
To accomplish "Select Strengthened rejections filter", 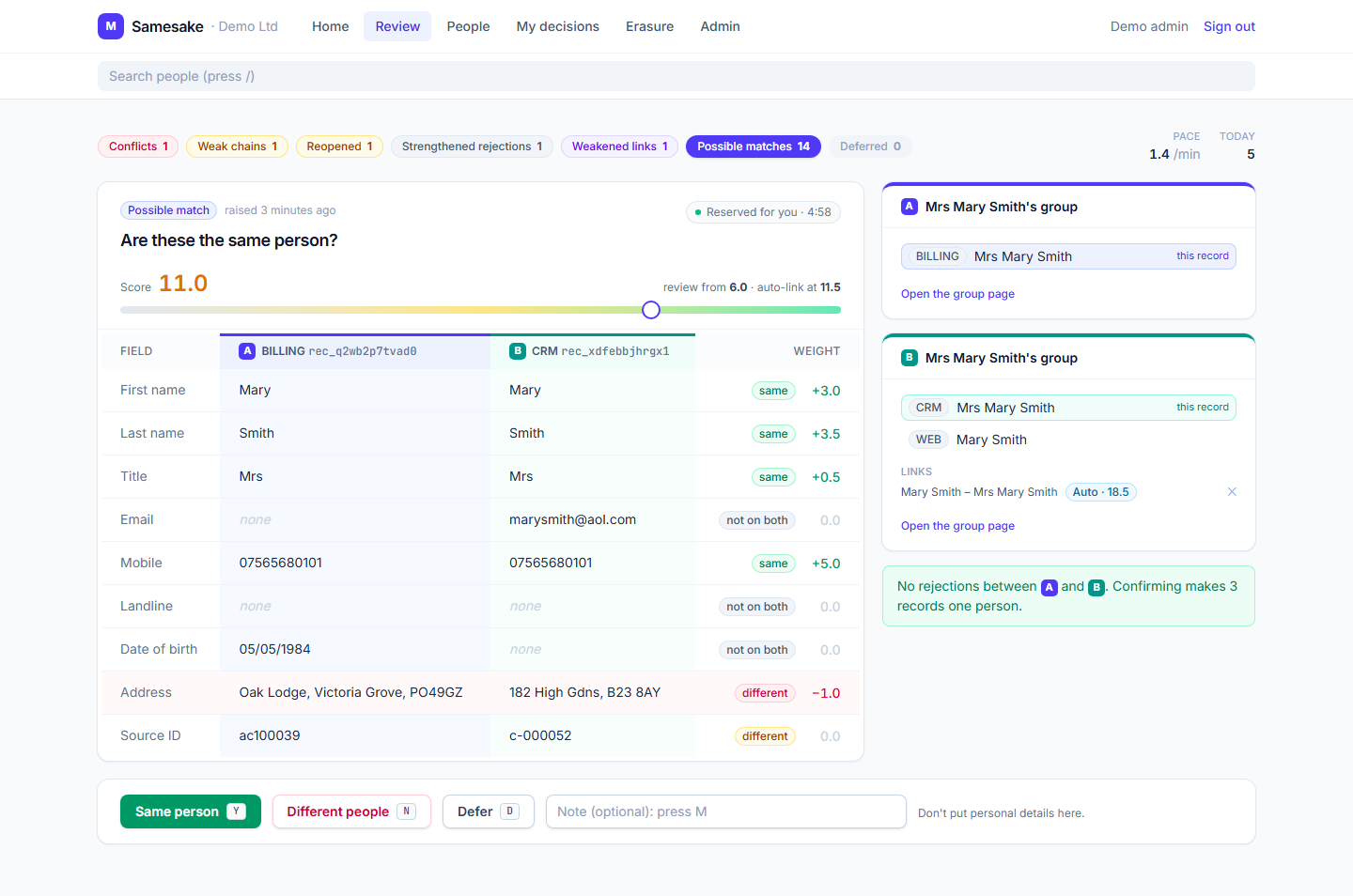I will click(x=472, y=147).
